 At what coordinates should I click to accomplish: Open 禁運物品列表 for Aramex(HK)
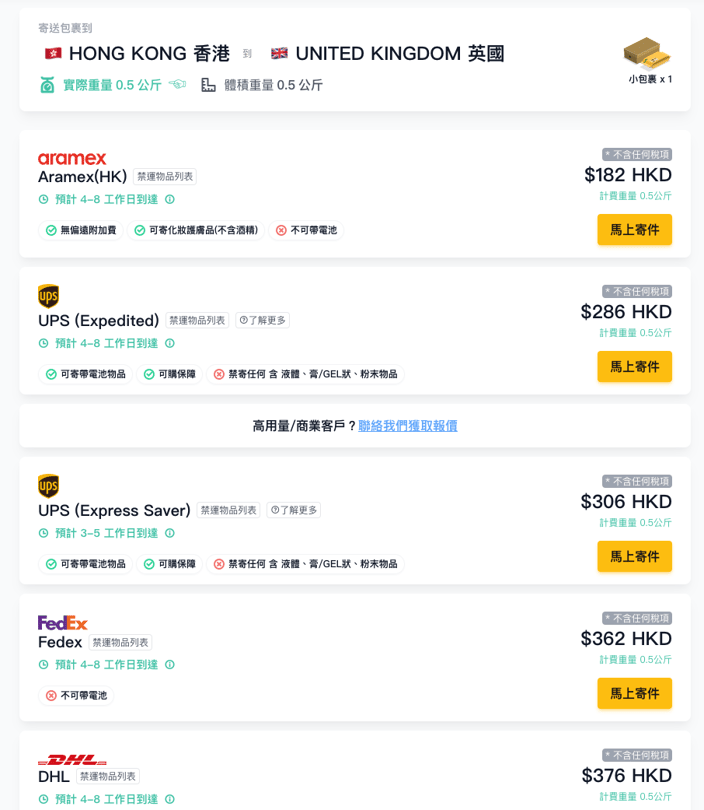coord(165,177)
